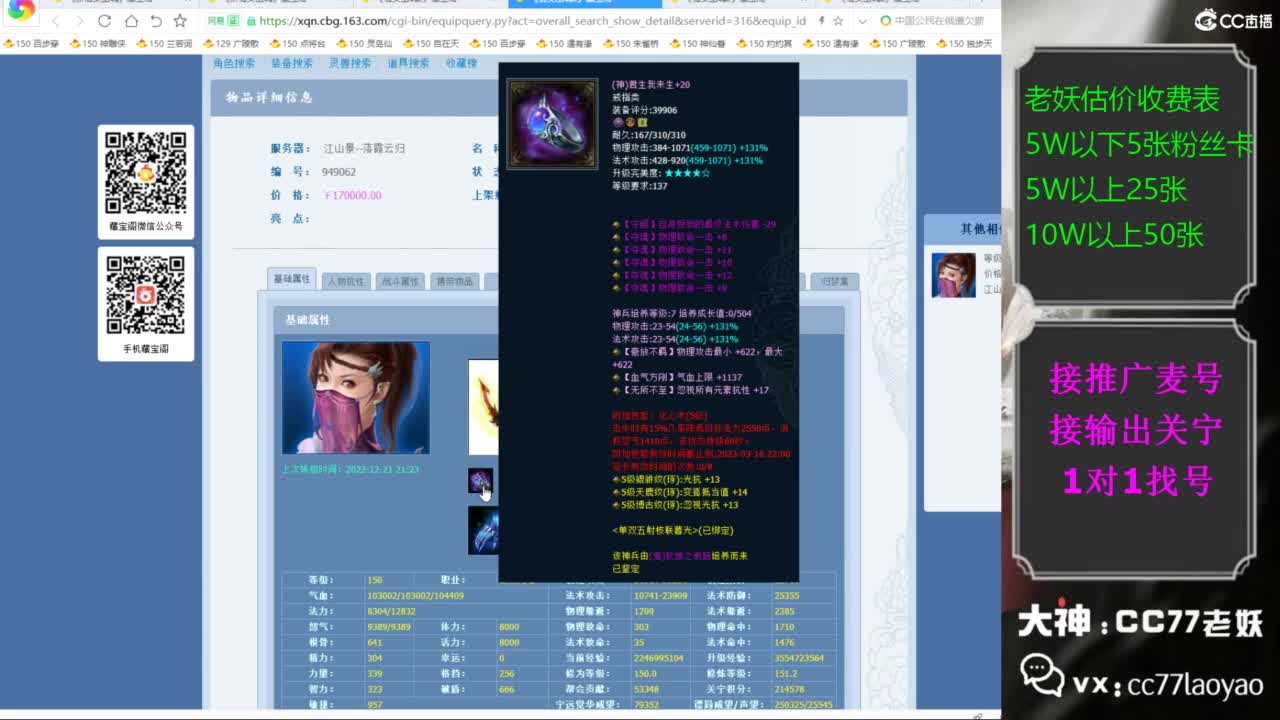Image resolution: width=1280 pixels, height=720 pixels.
Task: Switch to the 人物抗性 tab
Action: click(346, 282)
